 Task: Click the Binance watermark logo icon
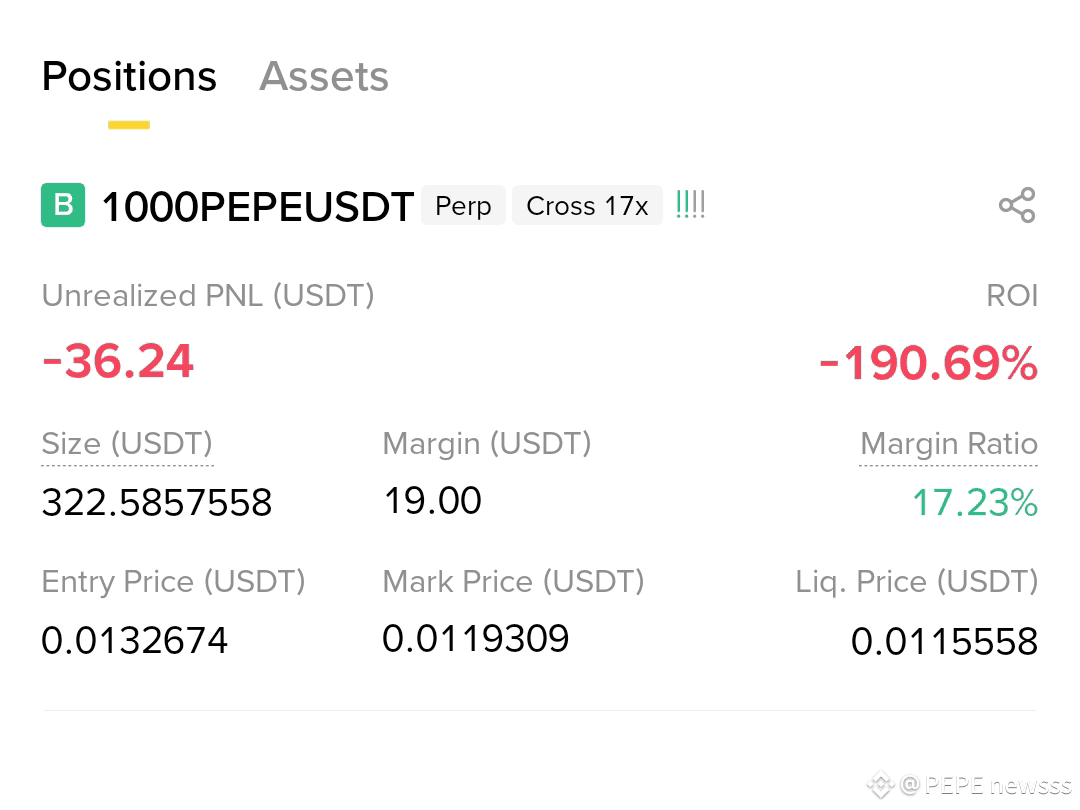pos(880,785)
